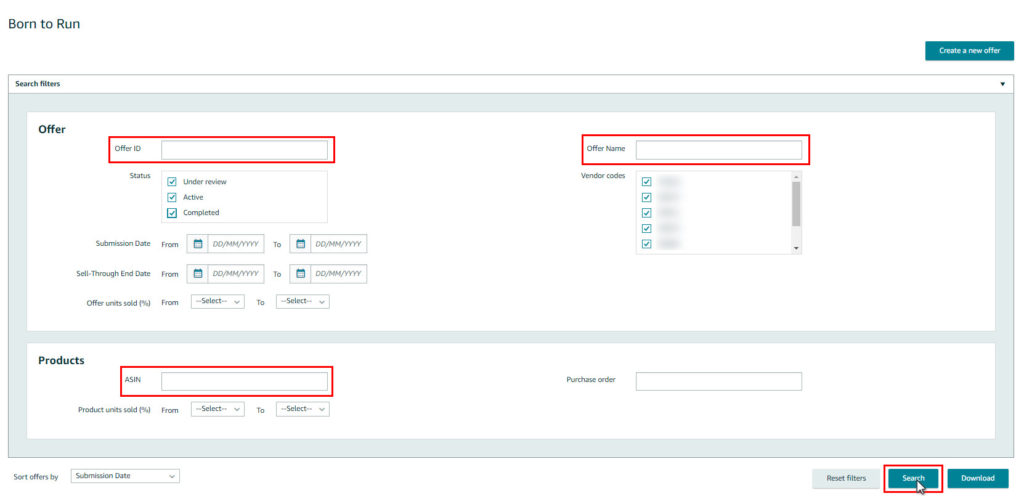Click the Vendor codes label
The image size is (1024, 496).
(x=603, y=176)
